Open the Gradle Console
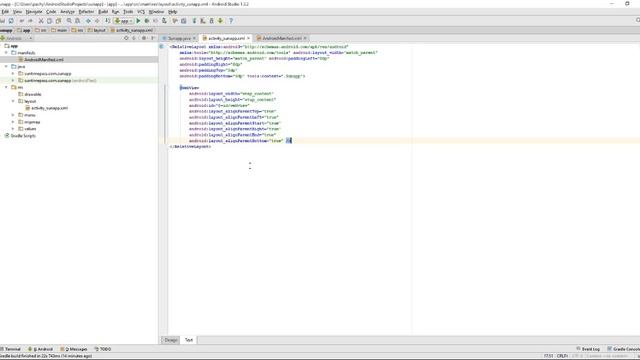The image size is (640, 360). click(x=624, y=349)
